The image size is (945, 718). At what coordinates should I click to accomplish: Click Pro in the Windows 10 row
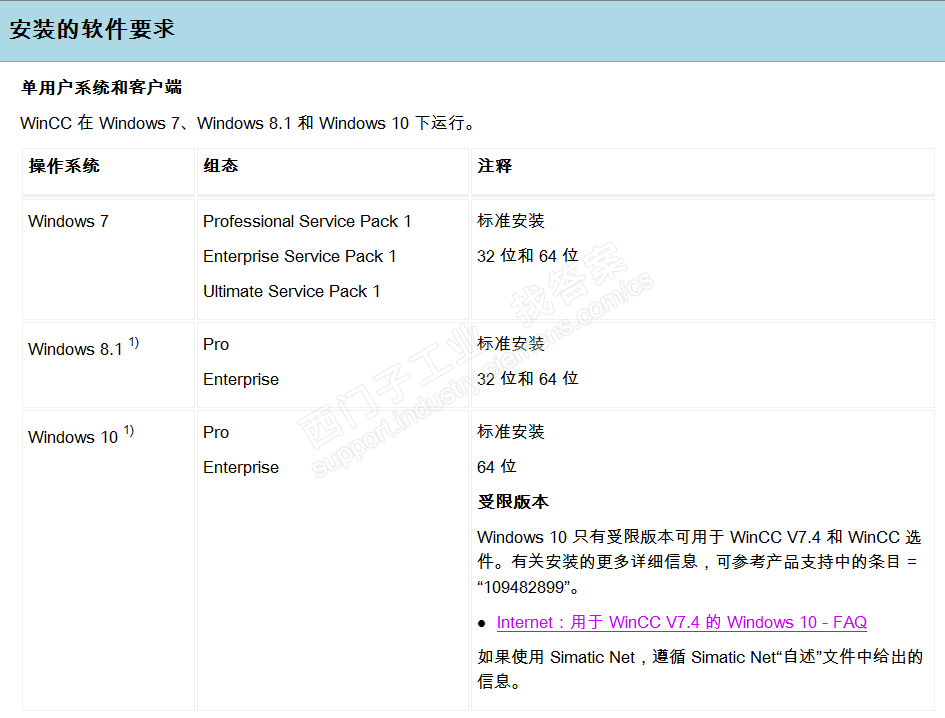(216, 432)
